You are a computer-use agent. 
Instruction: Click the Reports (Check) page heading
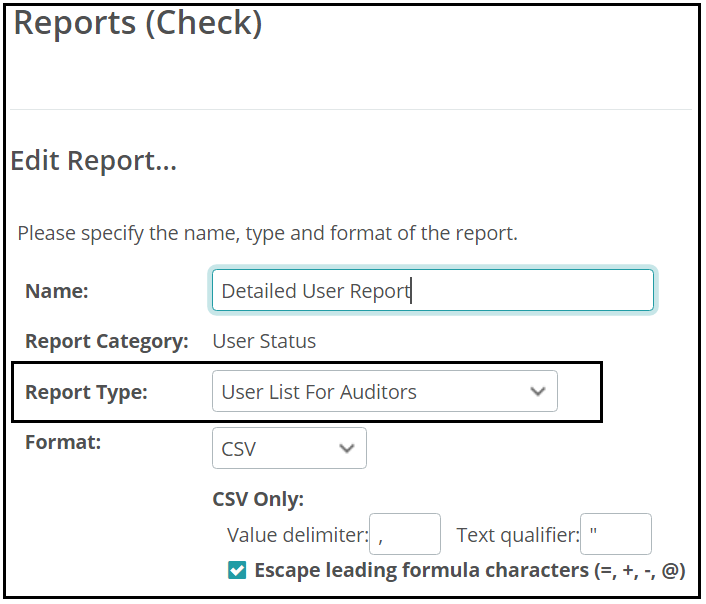point(138,23)
